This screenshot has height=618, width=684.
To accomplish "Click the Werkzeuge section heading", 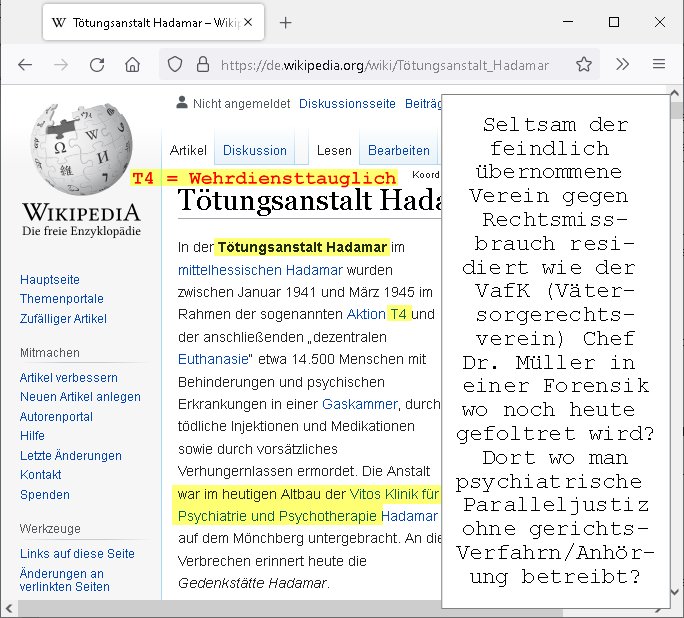I will click(50, 529).
